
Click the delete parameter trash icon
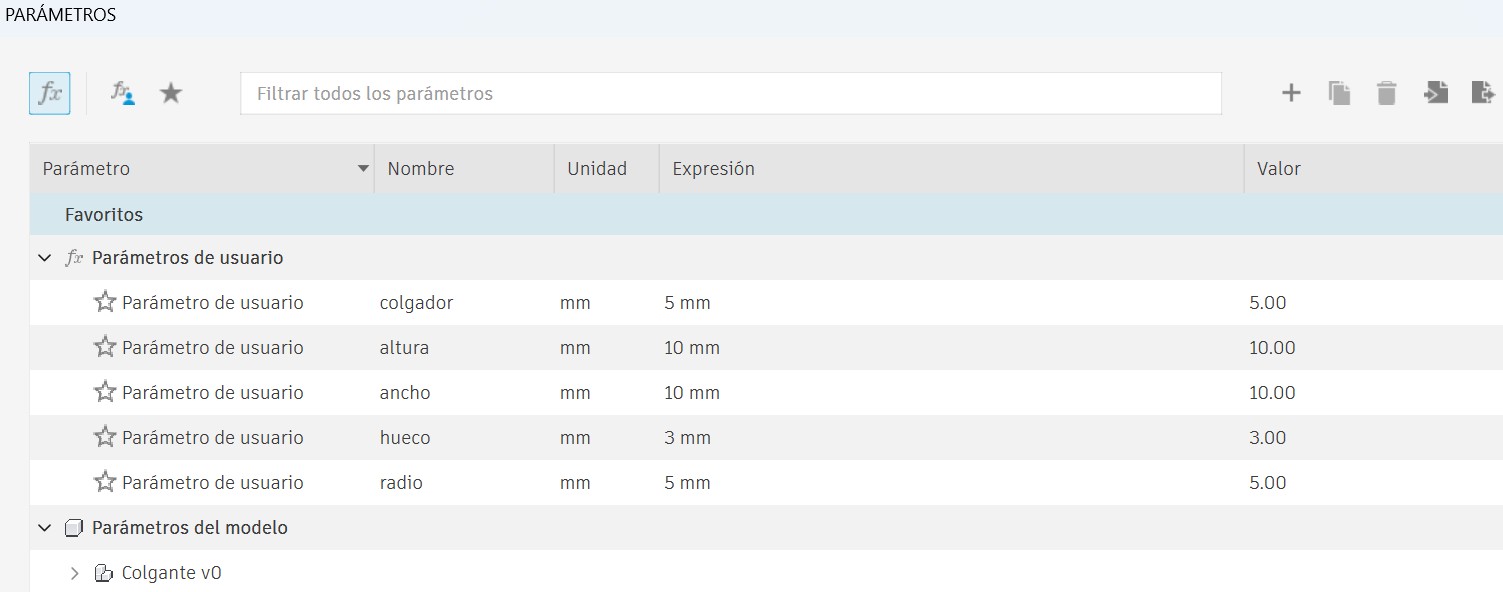click(x=1387, y=92)
